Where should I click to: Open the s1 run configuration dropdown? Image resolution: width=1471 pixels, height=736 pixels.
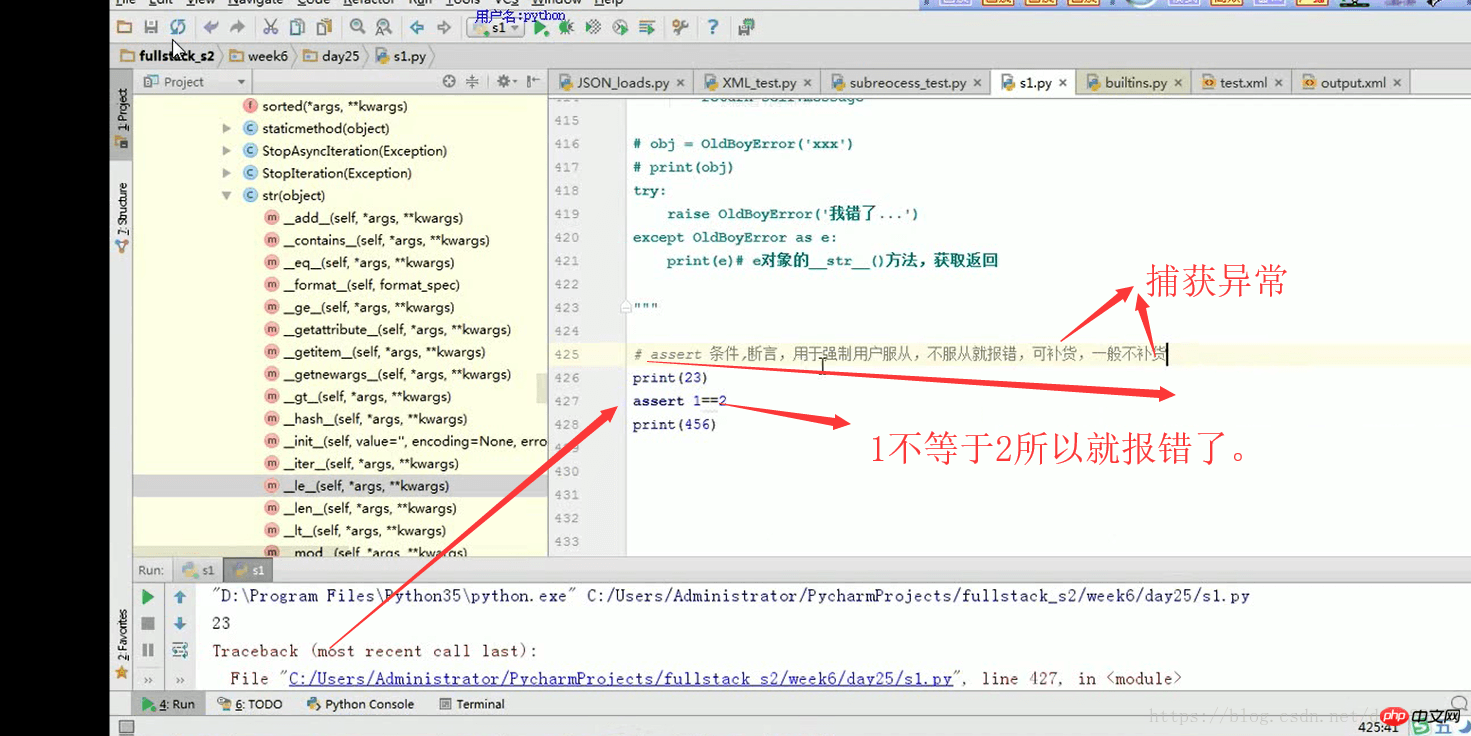pyautogui.click(x=498, y=28)
